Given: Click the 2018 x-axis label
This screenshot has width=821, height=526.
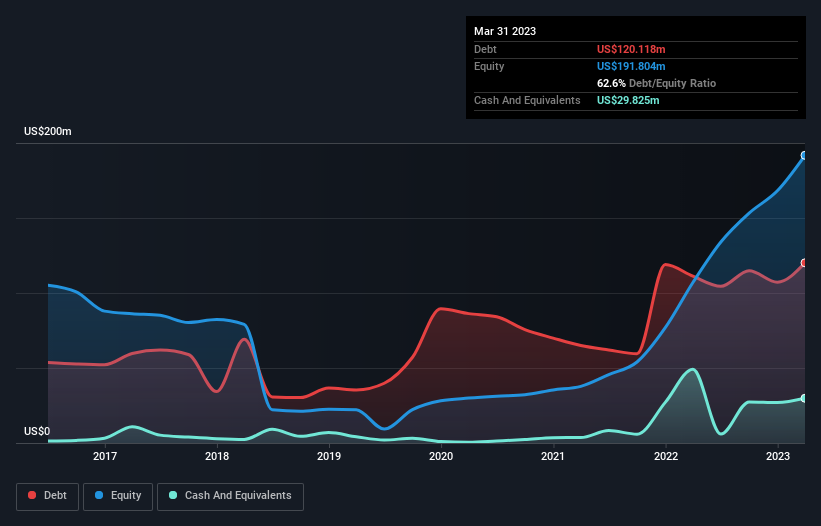Looking at the screenshot, I should [217, 456].
